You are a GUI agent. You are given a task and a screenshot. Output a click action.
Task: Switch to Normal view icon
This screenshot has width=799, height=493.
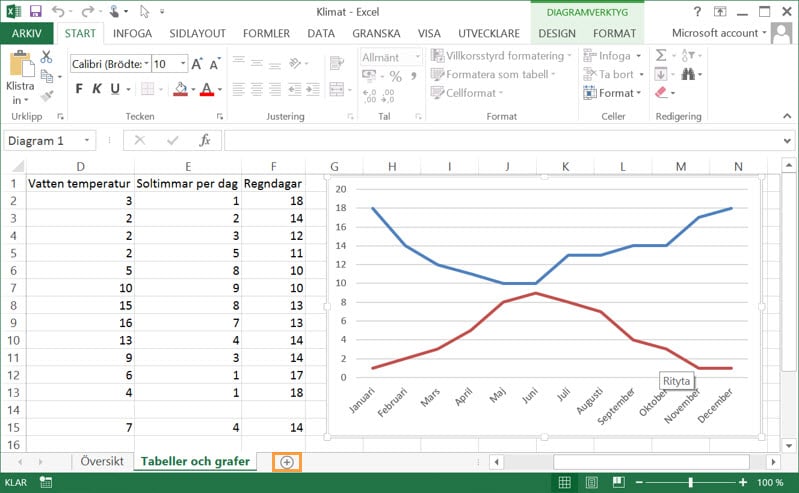565,482
